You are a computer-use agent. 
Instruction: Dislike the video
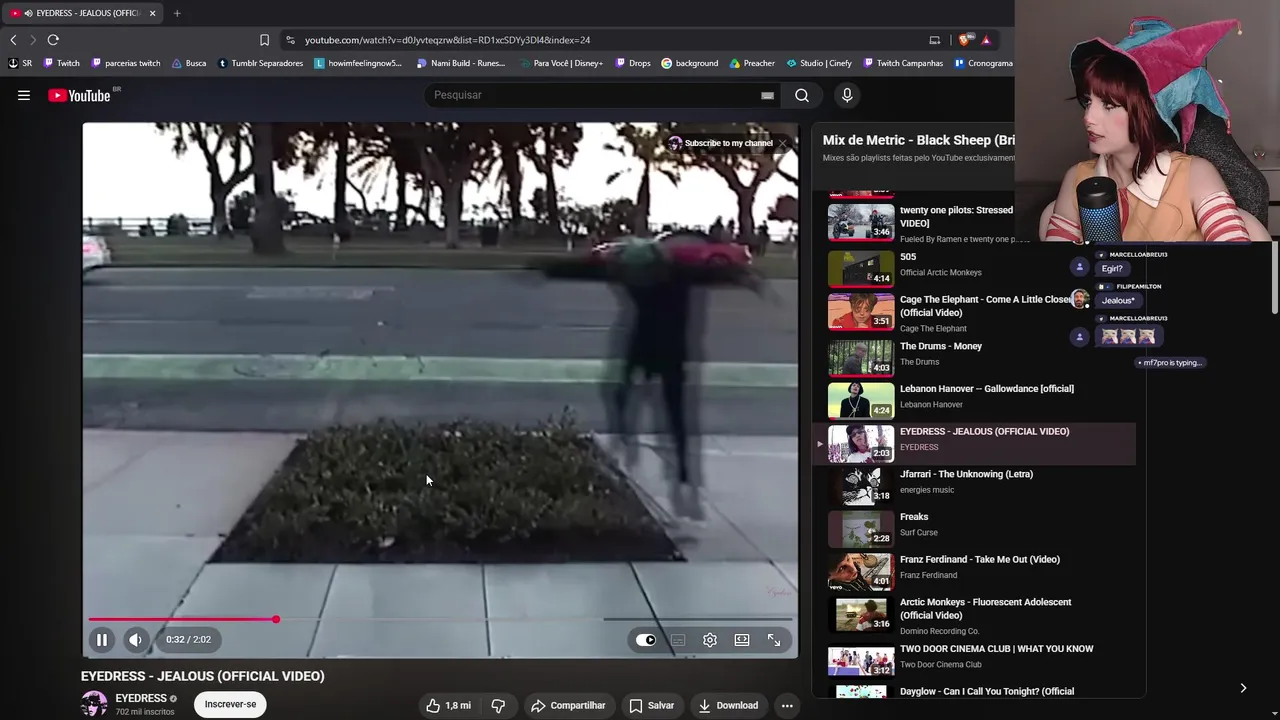tap(498, 705)
